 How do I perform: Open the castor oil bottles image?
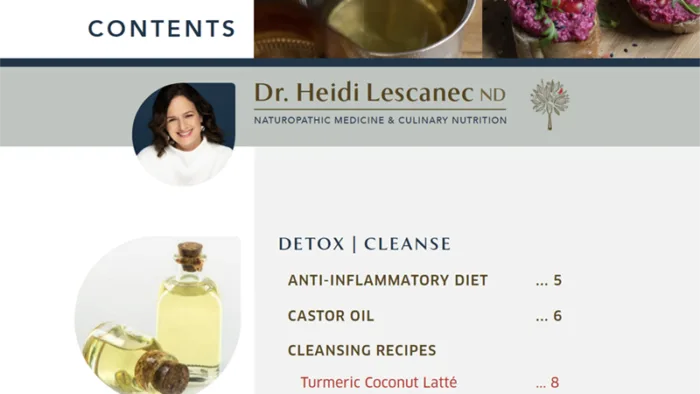(x=158, y=315)
